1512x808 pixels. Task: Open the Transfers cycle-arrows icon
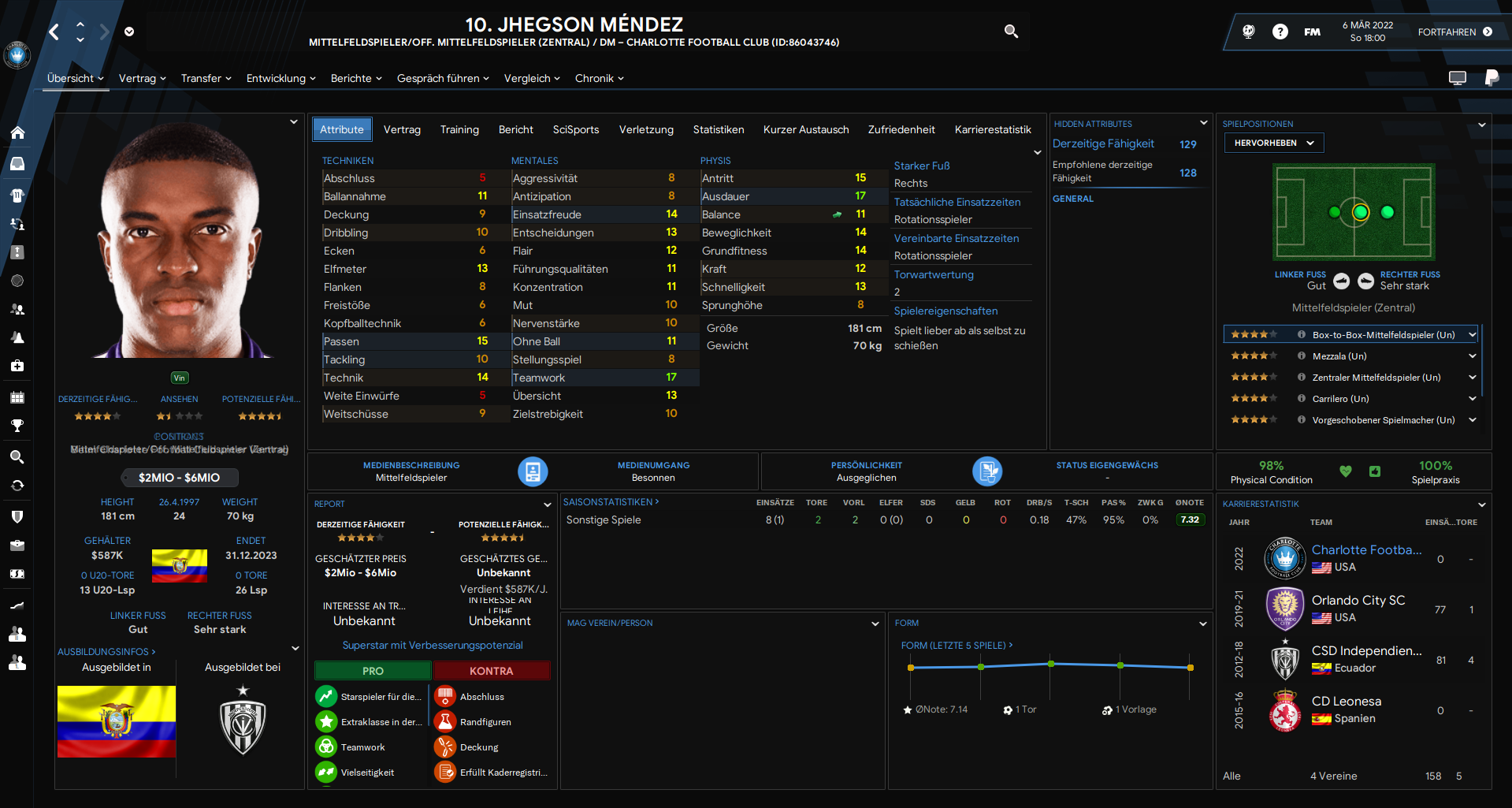click(x=17, y=486)
